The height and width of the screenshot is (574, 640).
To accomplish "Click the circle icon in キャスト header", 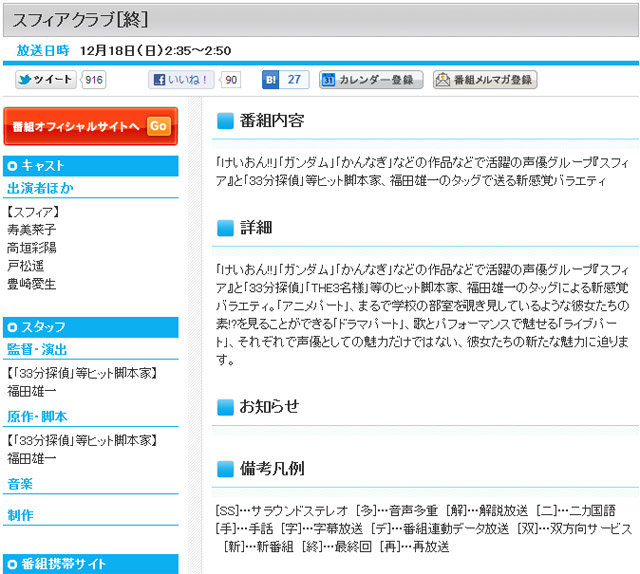I will [x=12, y=166].
